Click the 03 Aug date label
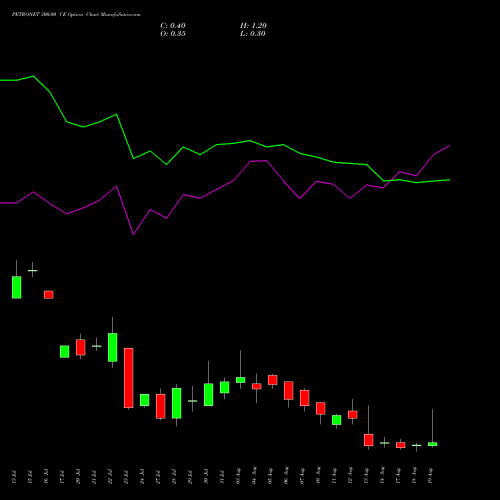Image resolution: width=500 pixels, height=500 pixels. [x=238, y=476]
